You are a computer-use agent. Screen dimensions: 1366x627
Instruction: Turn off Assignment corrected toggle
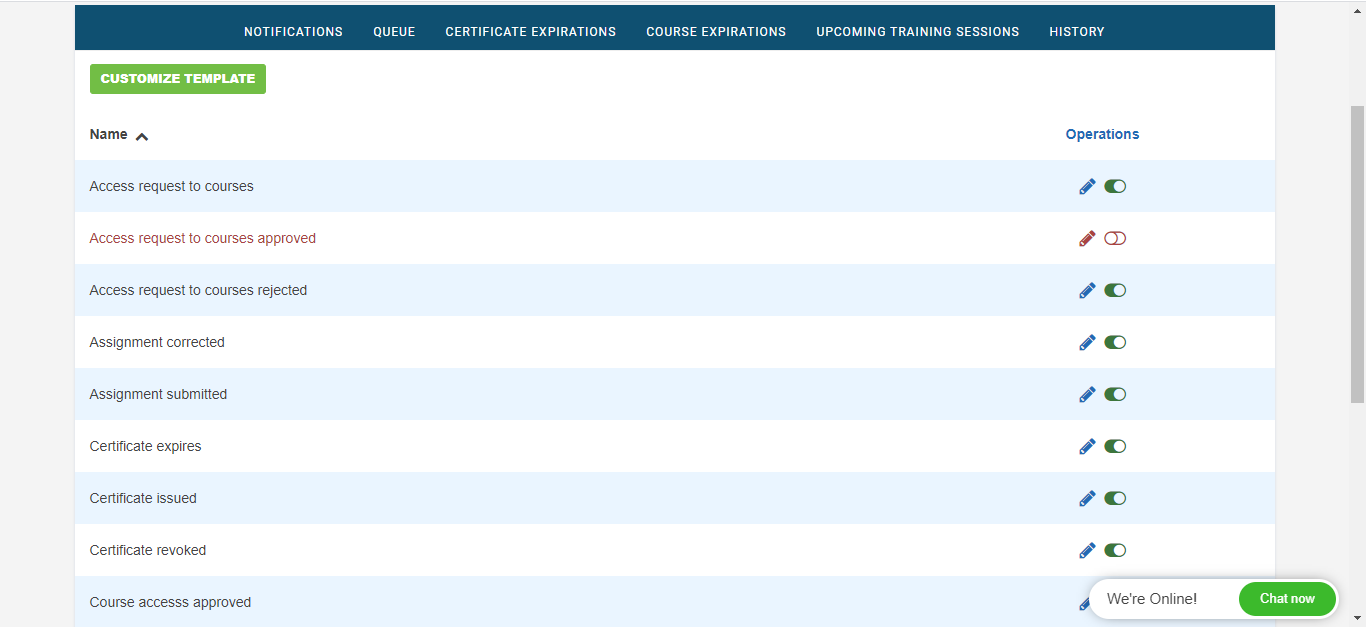coord(1115,342)
